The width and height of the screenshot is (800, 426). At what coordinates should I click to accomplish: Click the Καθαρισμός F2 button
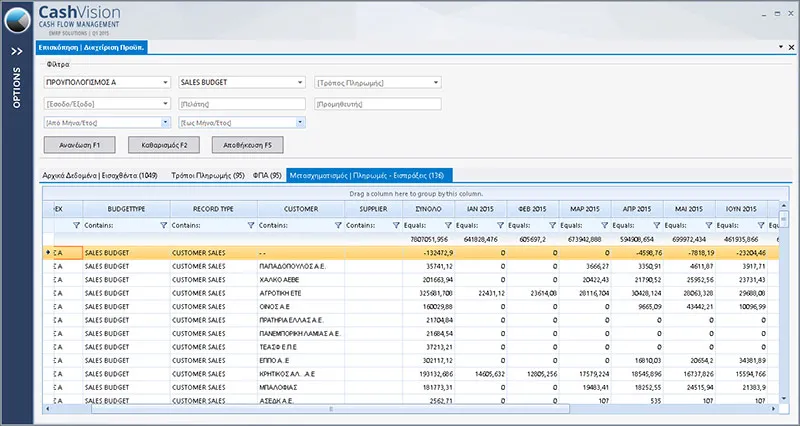point(164,145)
